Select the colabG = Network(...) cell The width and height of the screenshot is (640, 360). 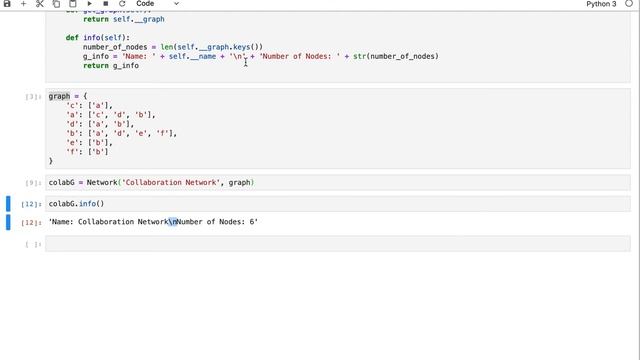click(338, 182)
